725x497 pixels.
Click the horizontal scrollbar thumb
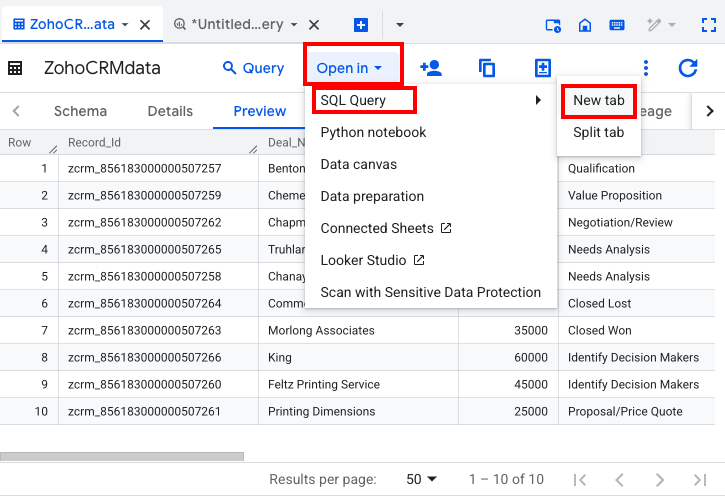tap(122, 456)
